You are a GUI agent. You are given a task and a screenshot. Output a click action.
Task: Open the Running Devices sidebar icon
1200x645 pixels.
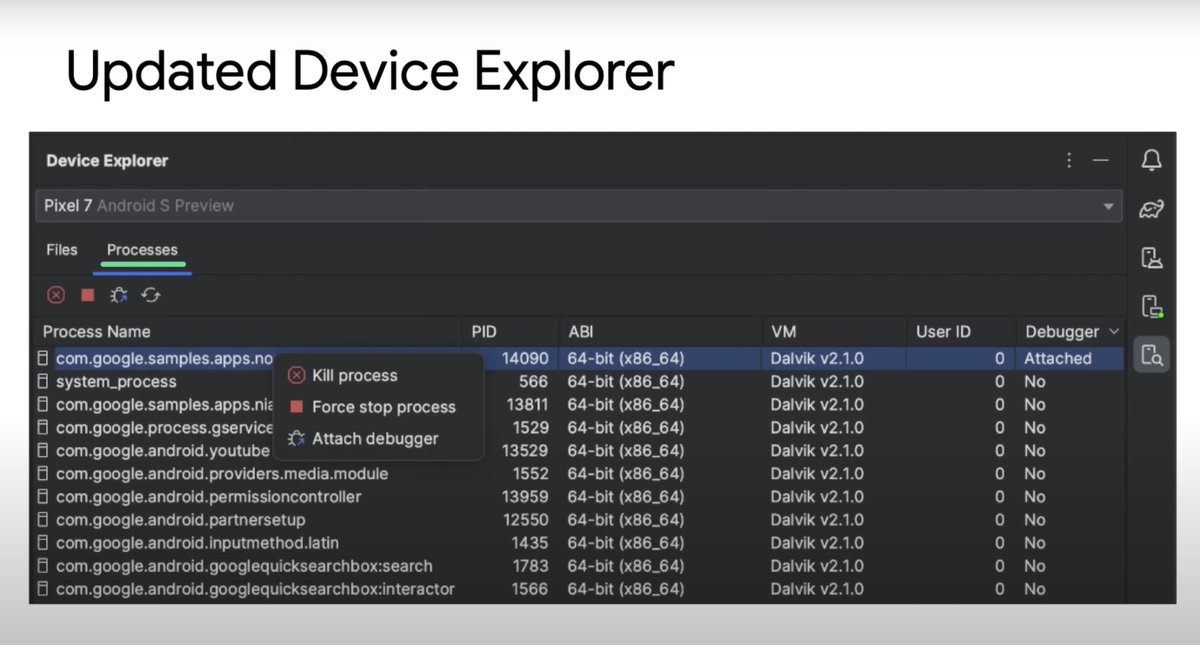click(x=1152, y=305)
